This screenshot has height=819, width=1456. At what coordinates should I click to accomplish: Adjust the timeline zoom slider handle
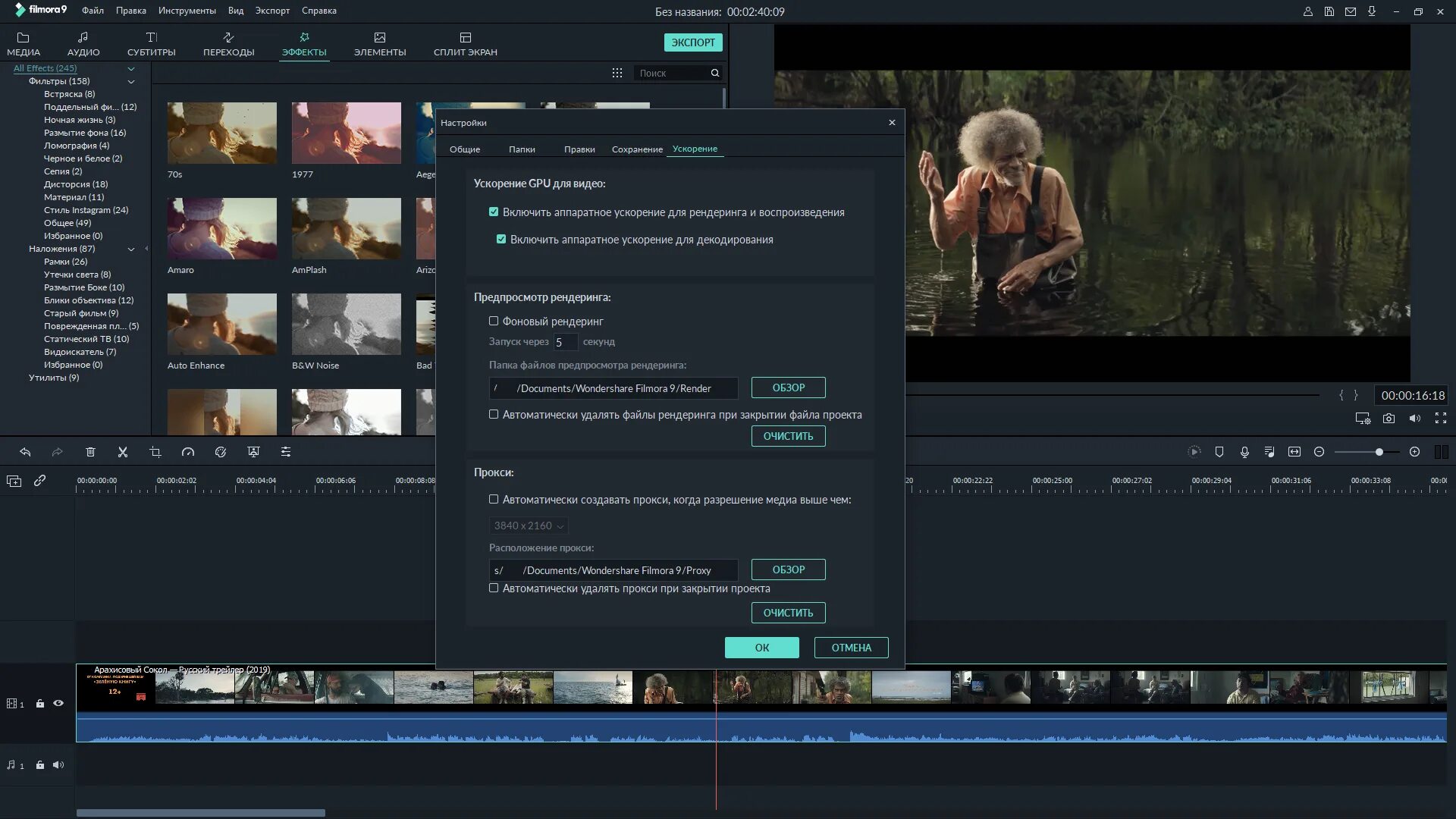[1379, 452]
